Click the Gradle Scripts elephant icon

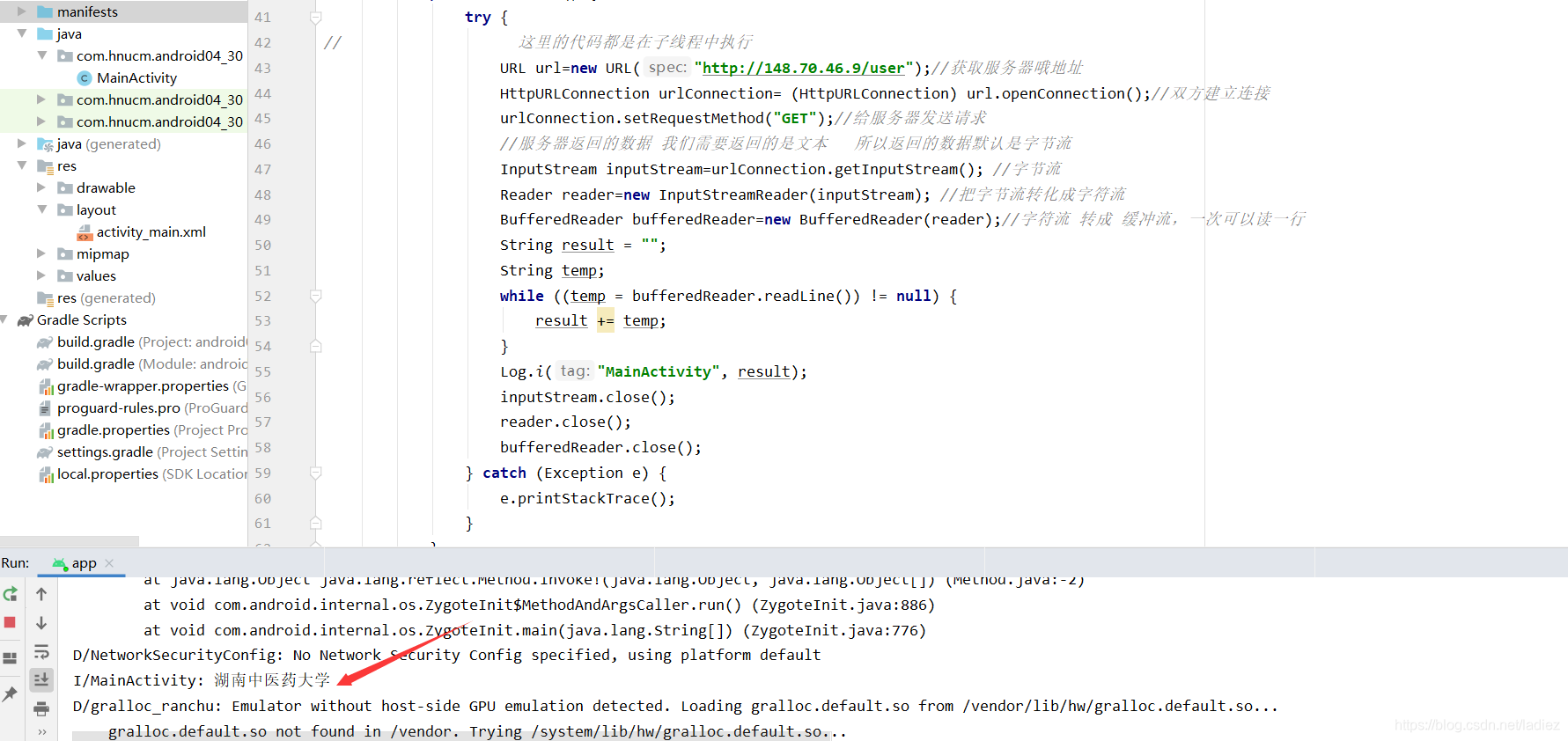pyautogui.click(x=26, y=320)
